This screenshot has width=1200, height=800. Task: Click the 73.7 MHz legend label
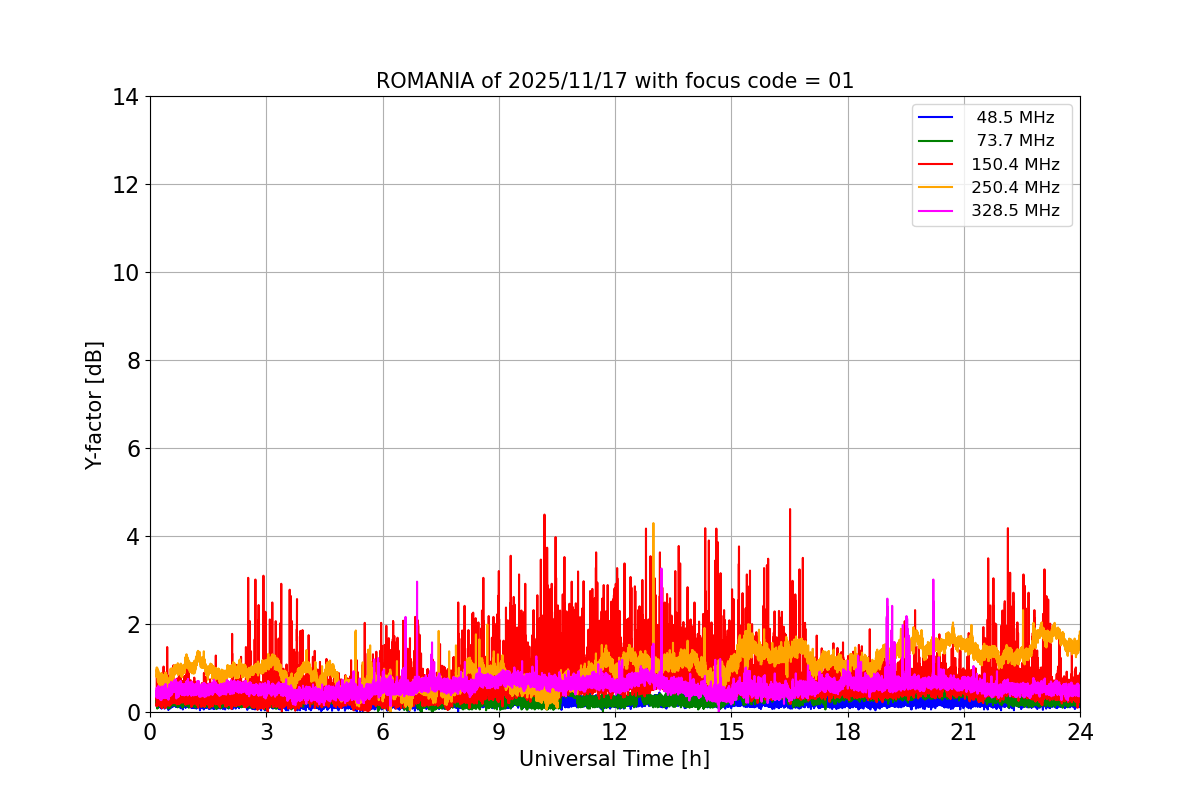pos(1015,141)
